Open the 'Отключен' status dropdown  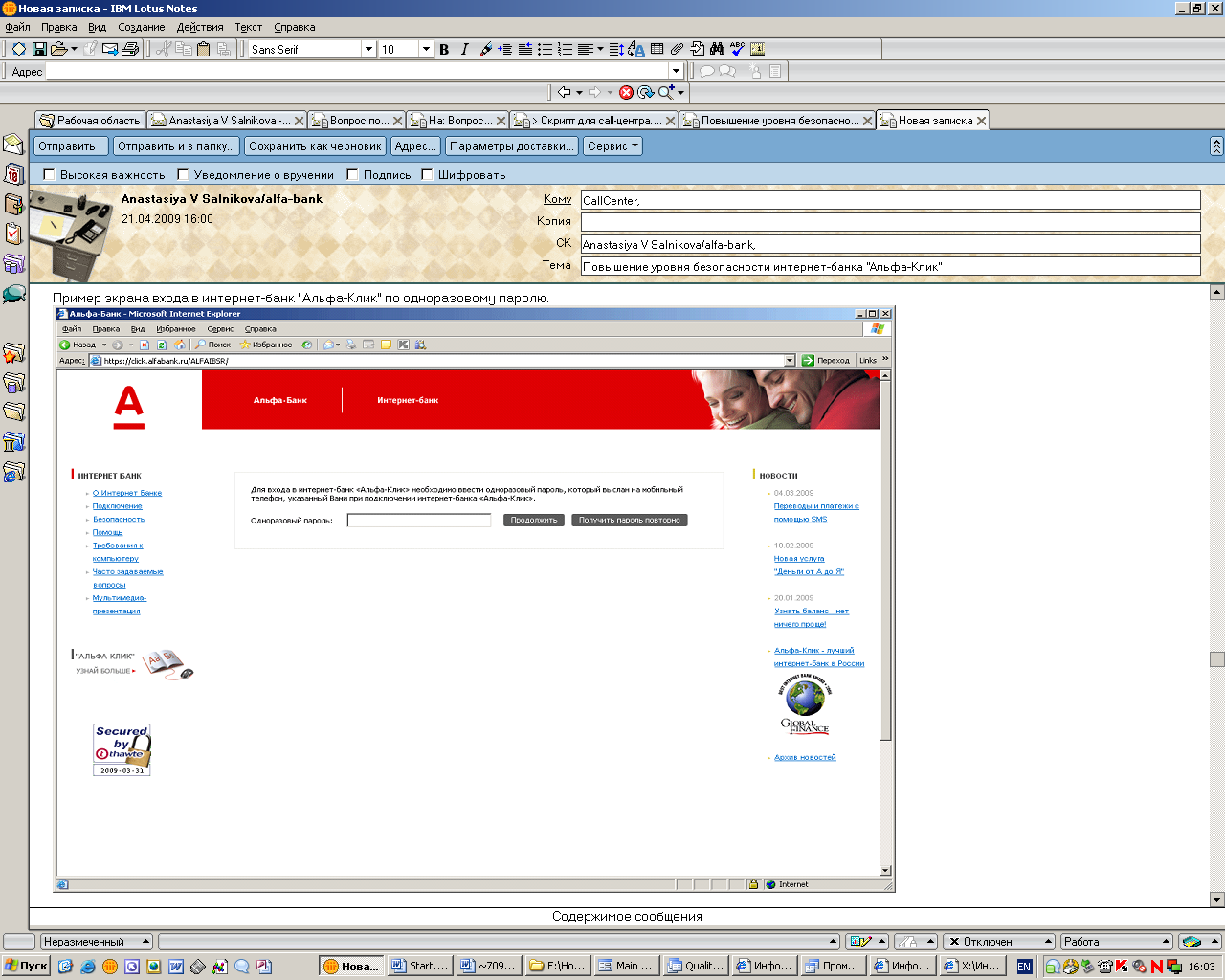pos(998,942)
